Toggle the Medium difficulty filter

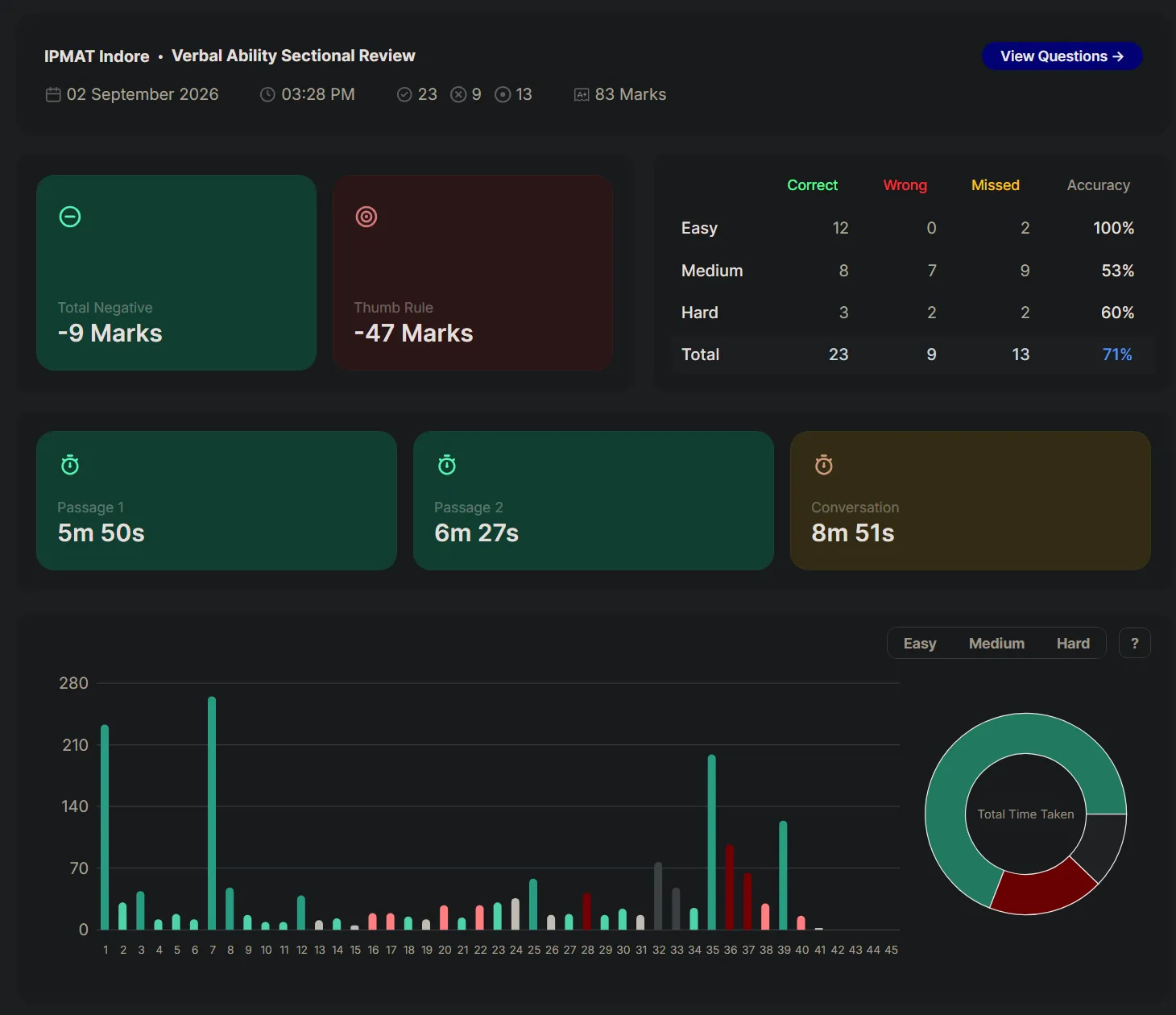(x=996, y=644)
